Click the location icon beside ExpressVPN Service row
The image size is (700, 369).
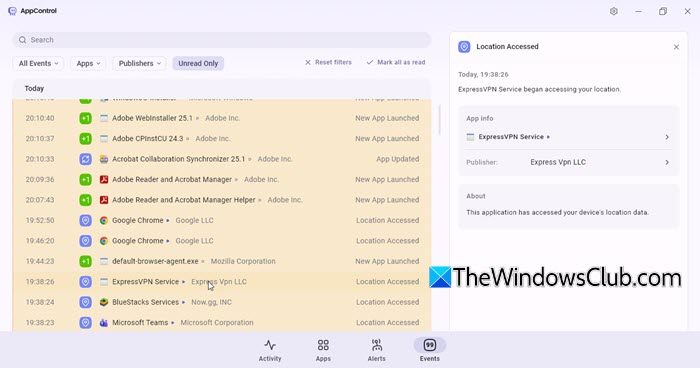[x=85, y=282]
